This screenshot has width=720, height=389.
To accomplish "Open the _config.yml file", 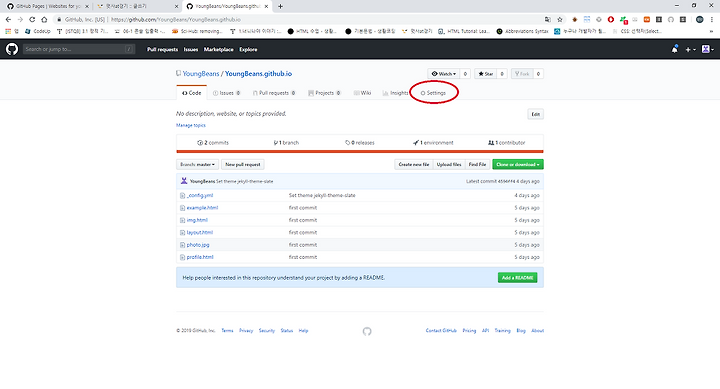I will (200, 196).
